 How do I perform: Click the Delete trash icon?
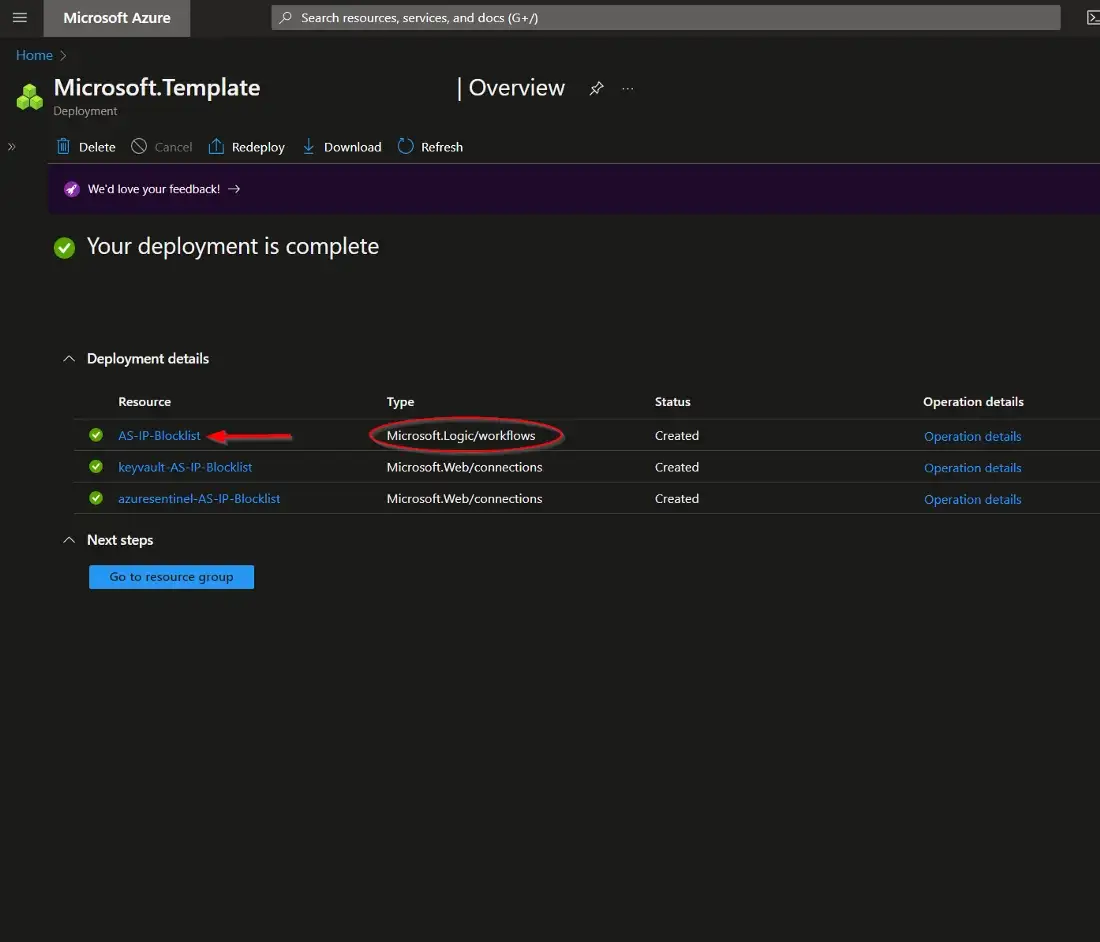pos(64,147)
